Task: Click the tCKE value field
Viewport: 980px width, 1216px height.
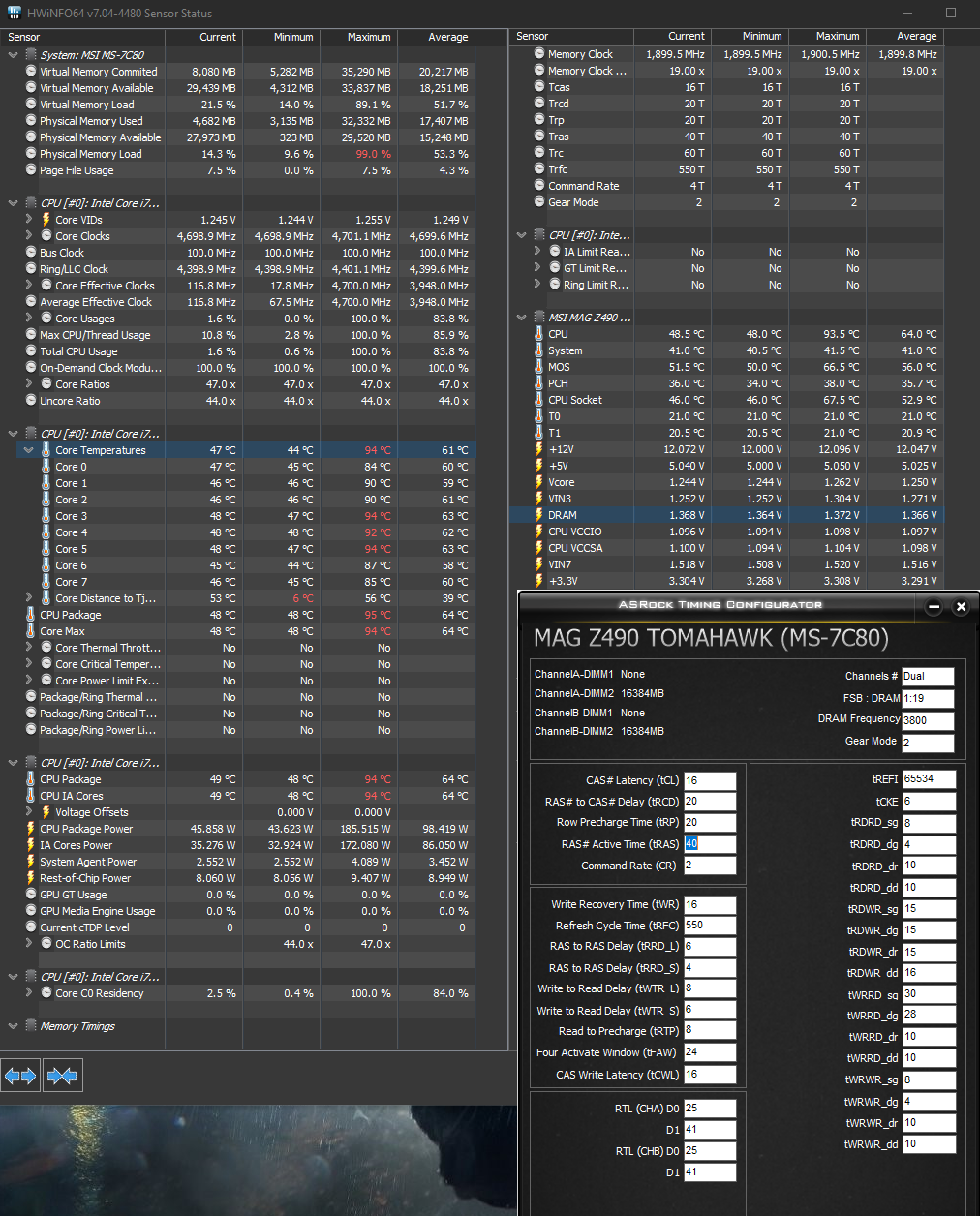Action: point(930,802)
